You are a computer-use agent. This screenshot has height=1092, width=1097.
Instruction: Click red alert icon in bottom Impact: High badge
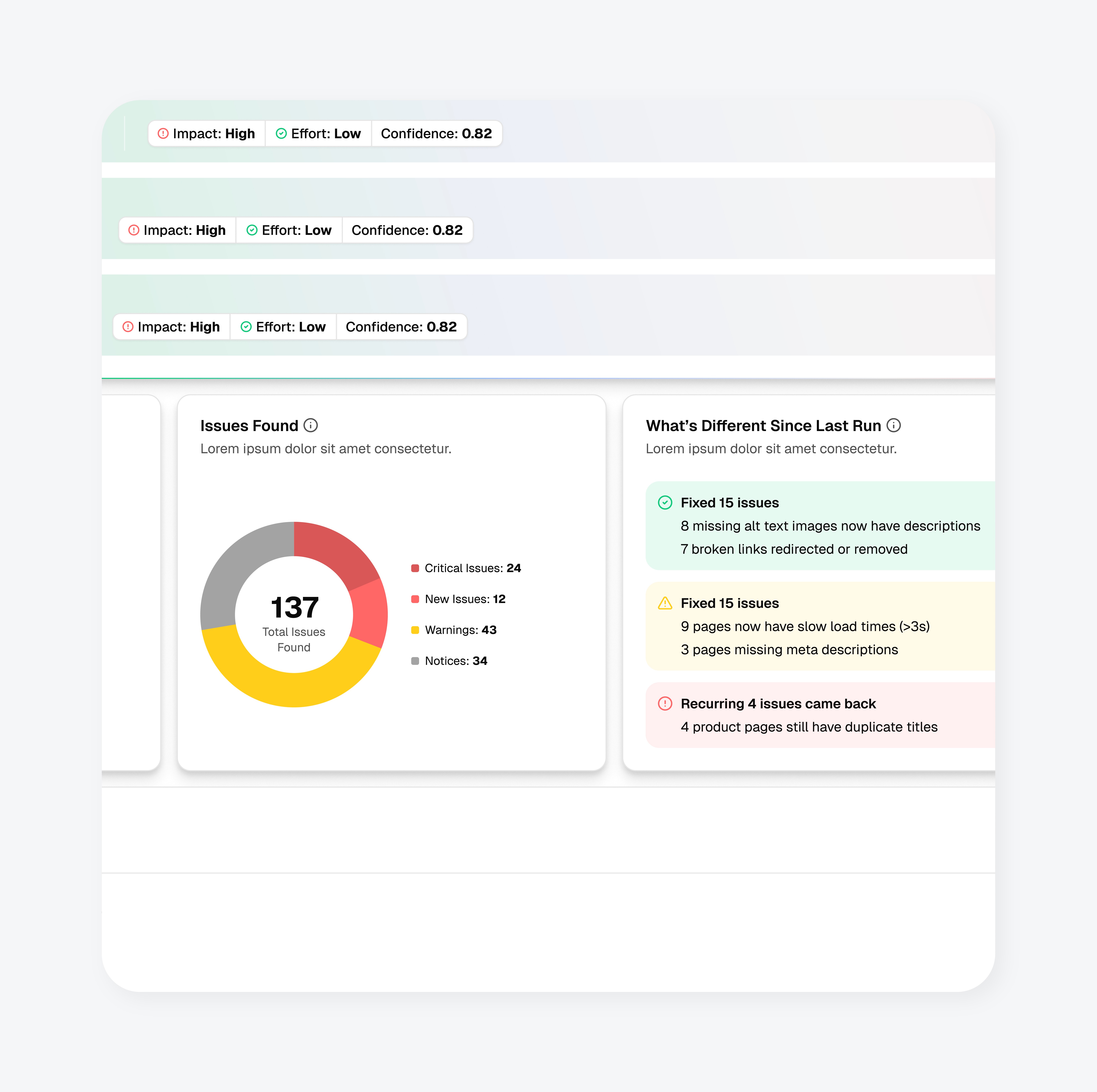pyautogui.click(x=128, y=327)
